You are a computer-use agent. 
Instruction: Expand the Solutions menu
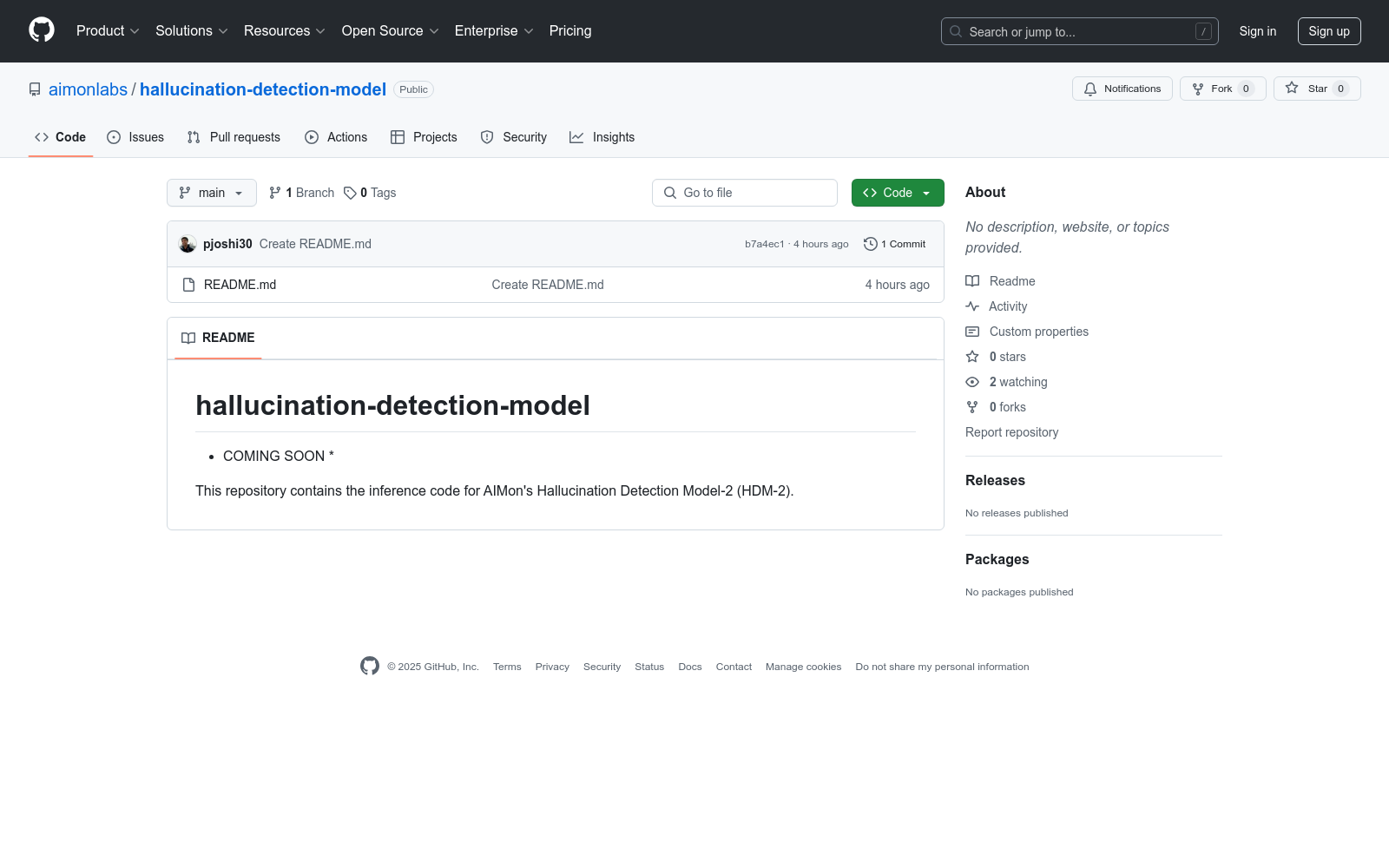[192, 31]
